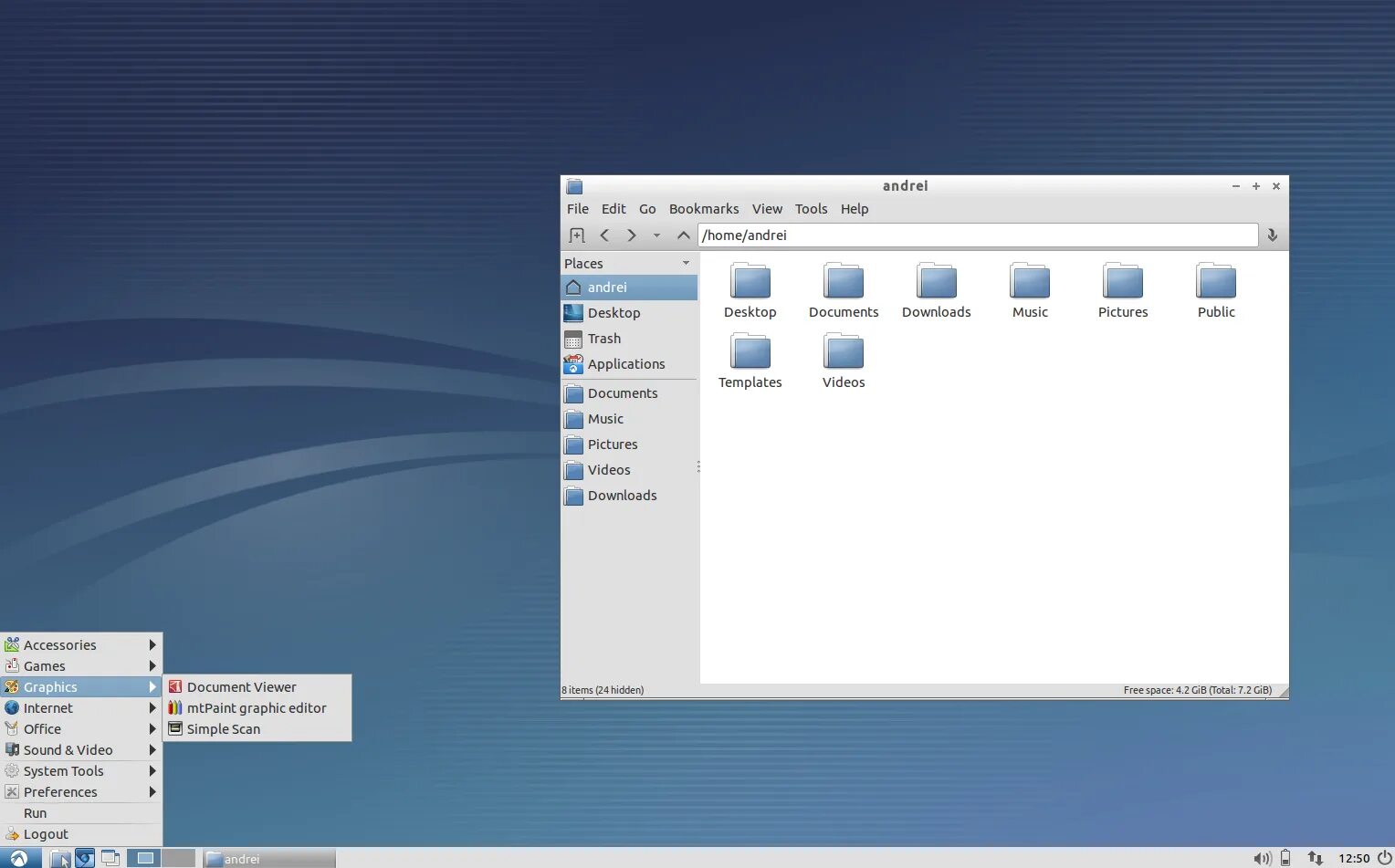Launch mtPaint graphic editor from menu
Image resolution: width=1395 pixels, height=868 pixels.
coord(257,708)
